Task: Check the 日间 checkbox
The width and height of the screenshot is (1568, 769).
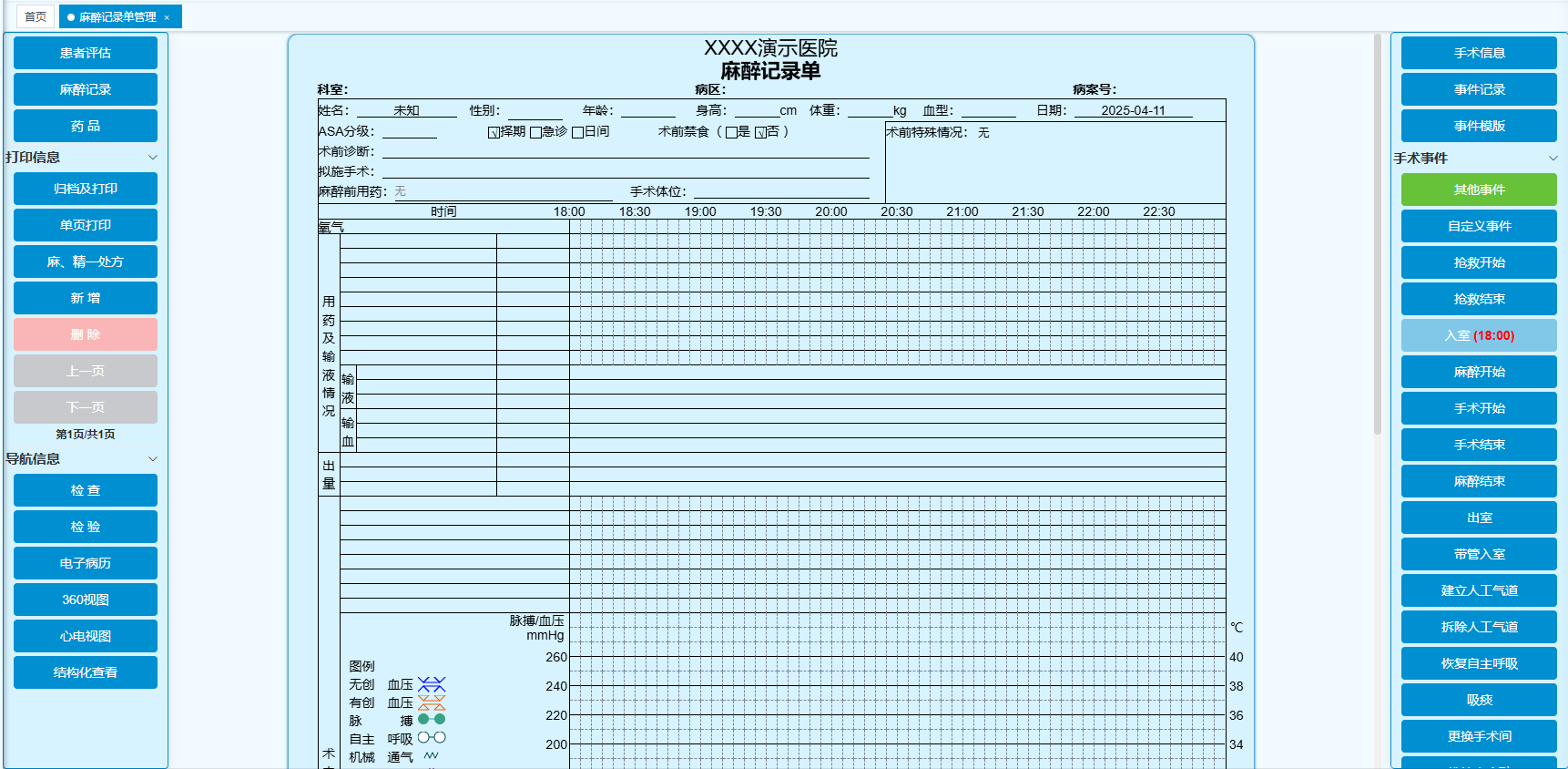Action: (577, 133)
